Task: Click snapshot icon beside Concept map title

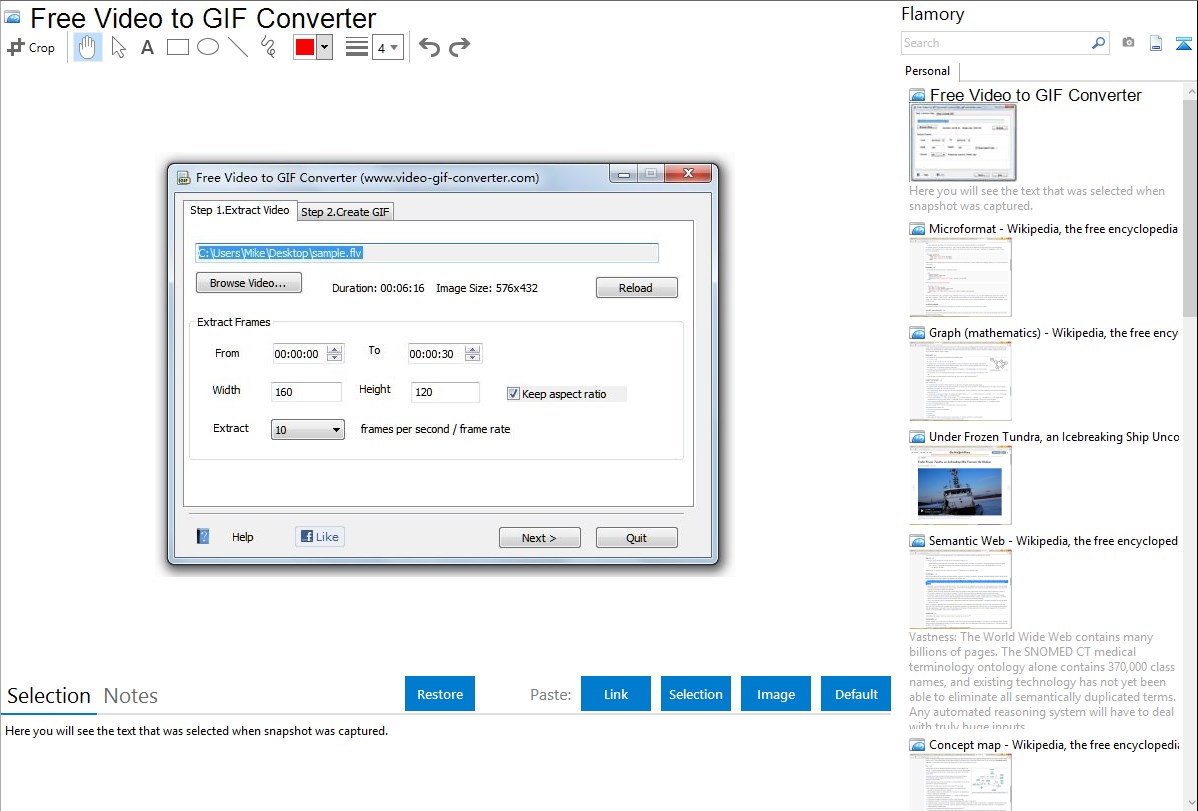Action: (x=917, y=745)
